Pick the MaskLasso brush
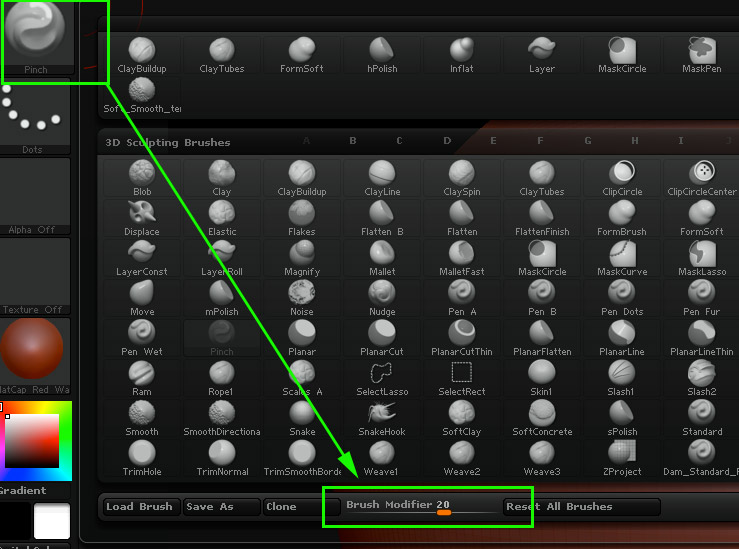The width and height of the screenshot is (739, 549). [701, 258]
